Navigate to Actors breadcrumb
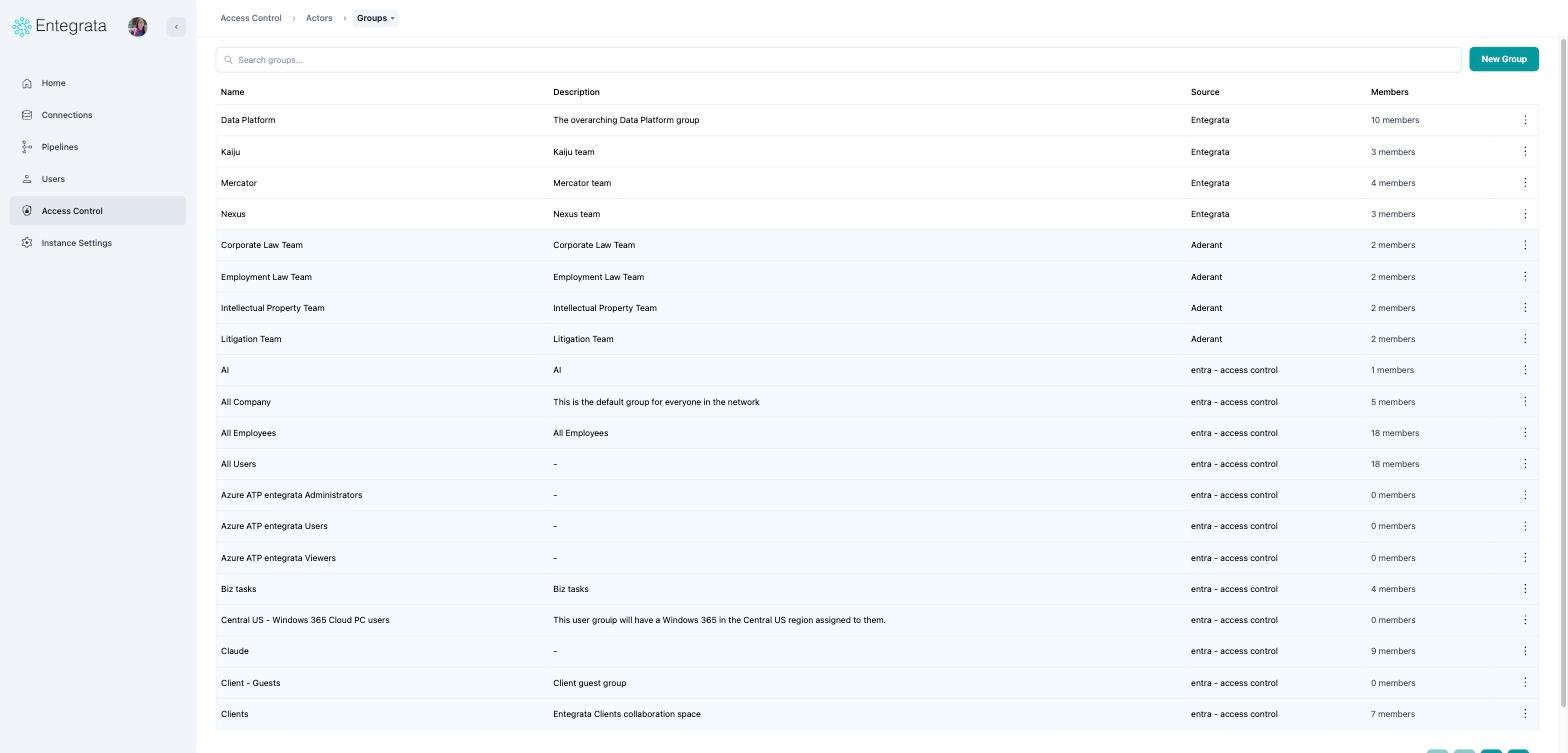The image size is (1568, 753). pyautogui.click(x=319, y=18)
